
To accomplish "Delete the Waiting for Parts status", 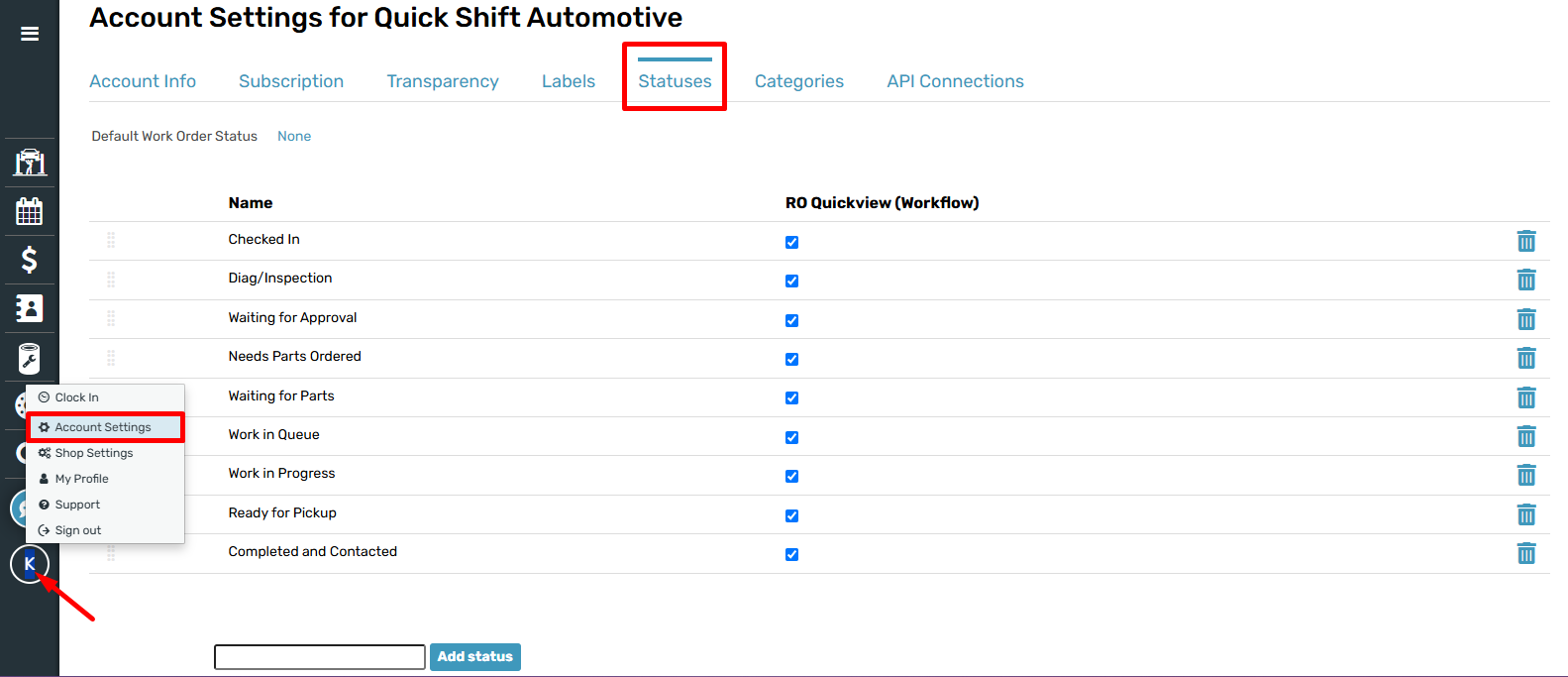I will (x=1526, y=397).
